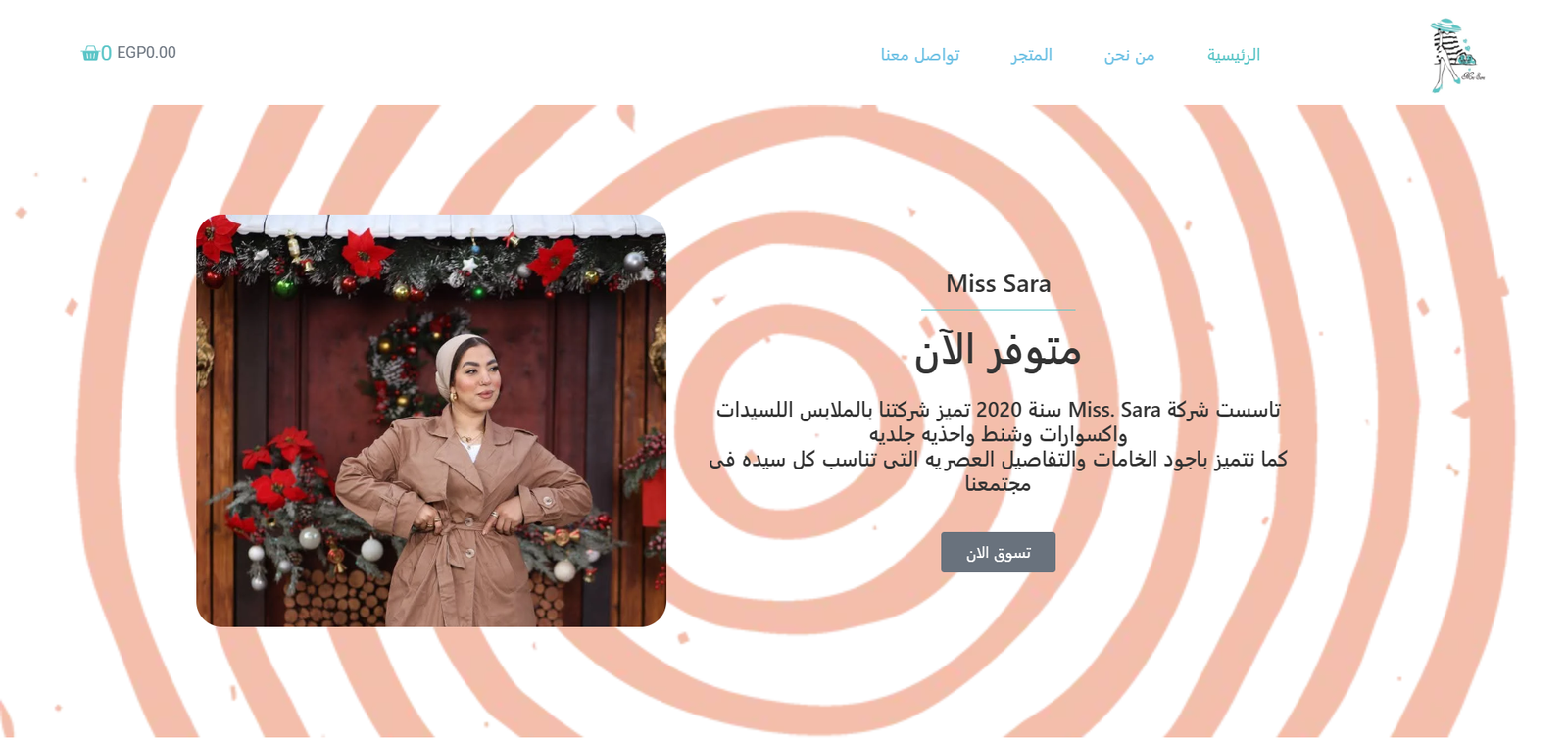Select the photo of woman in trench coat
This screenshot has width=1568, height=740.
tap(431, 420)
